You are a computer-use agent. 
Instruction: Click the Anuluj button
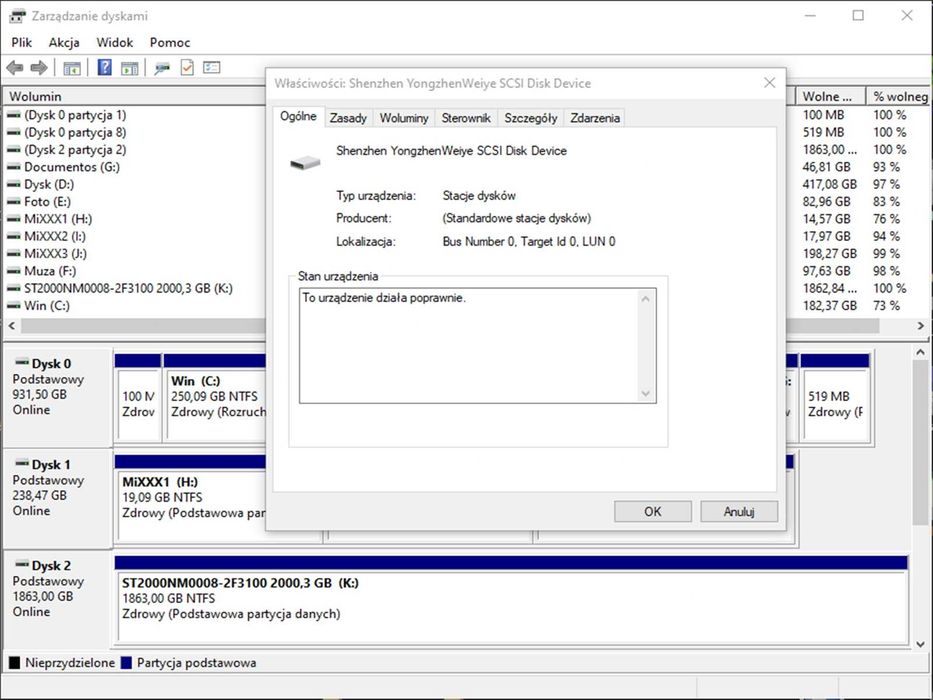(x=739, y=511)
